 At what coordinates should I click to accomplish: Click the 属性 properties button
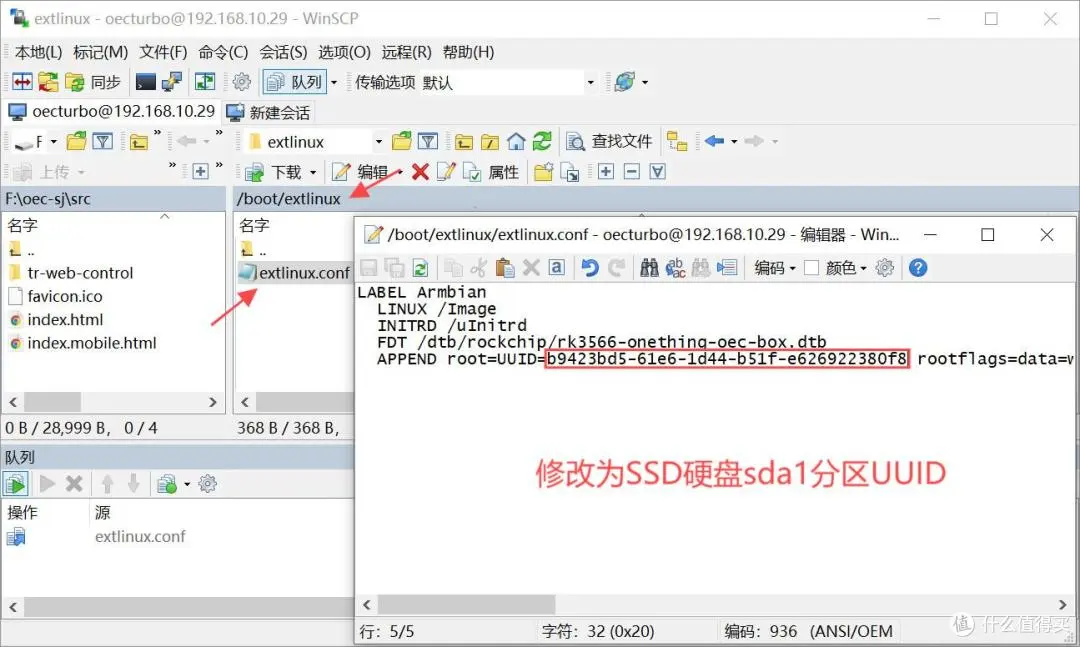click(491, 172)
